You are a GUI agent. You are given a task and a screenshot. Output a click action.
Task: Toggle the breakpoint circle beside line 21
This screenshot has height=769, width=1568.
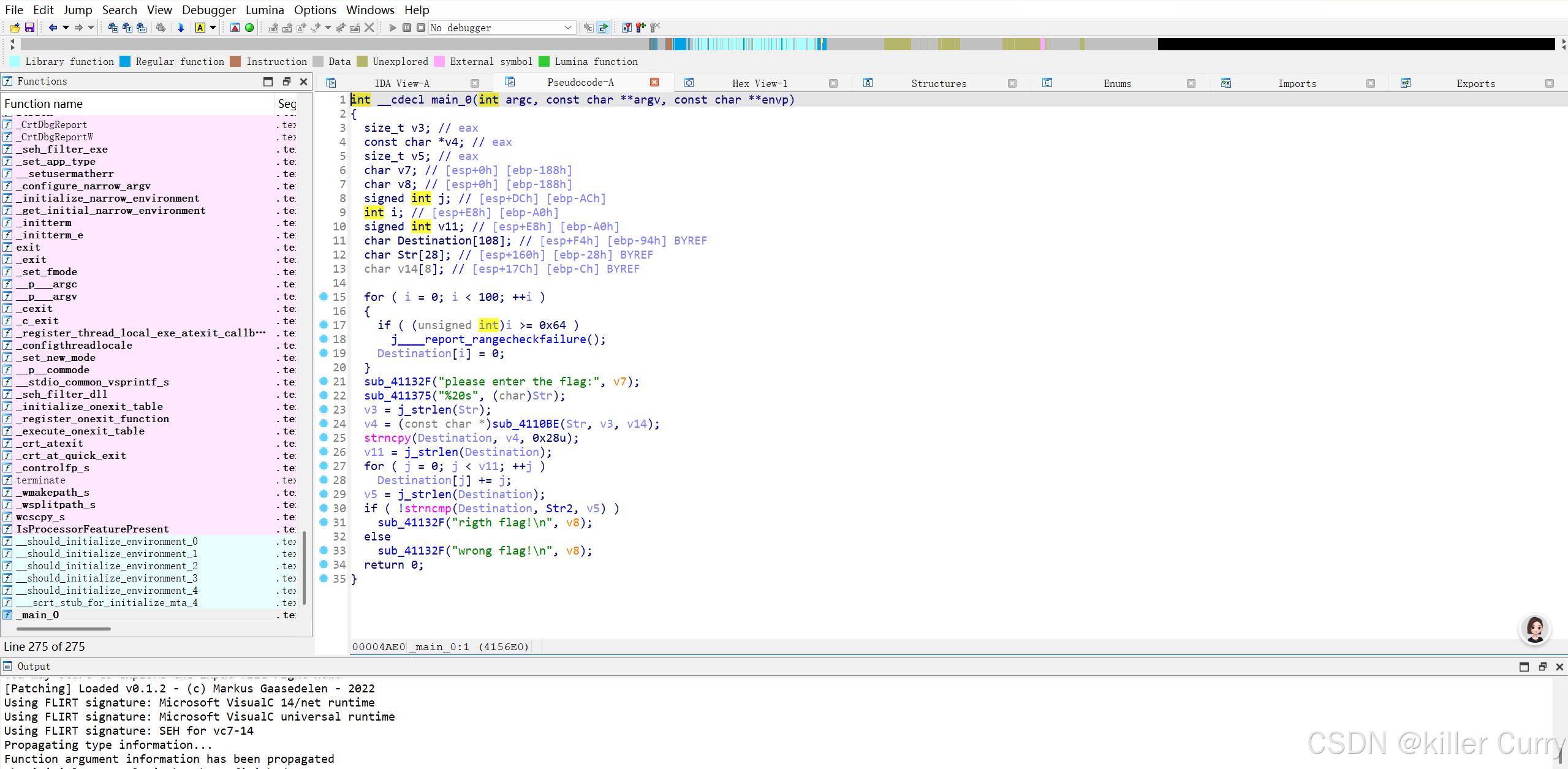tap(324, 381)
